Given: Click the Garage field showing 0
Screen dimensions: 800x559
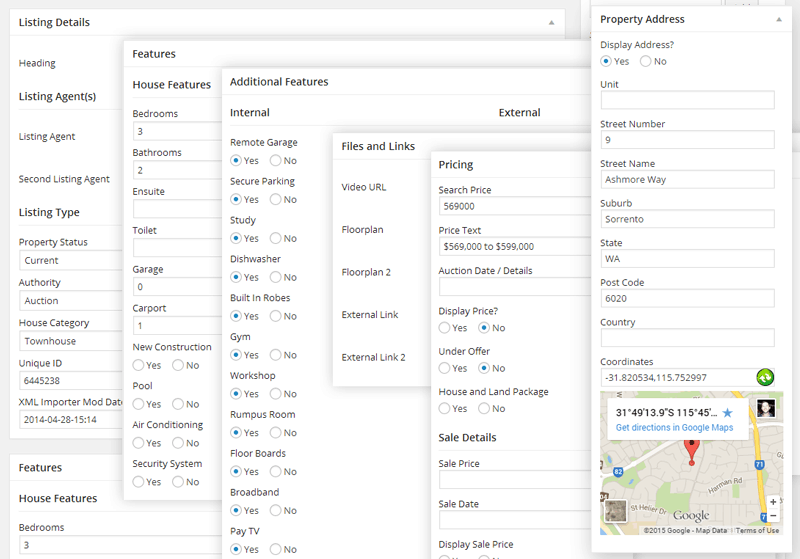Looking at the screenshot, I should (178, 287).
